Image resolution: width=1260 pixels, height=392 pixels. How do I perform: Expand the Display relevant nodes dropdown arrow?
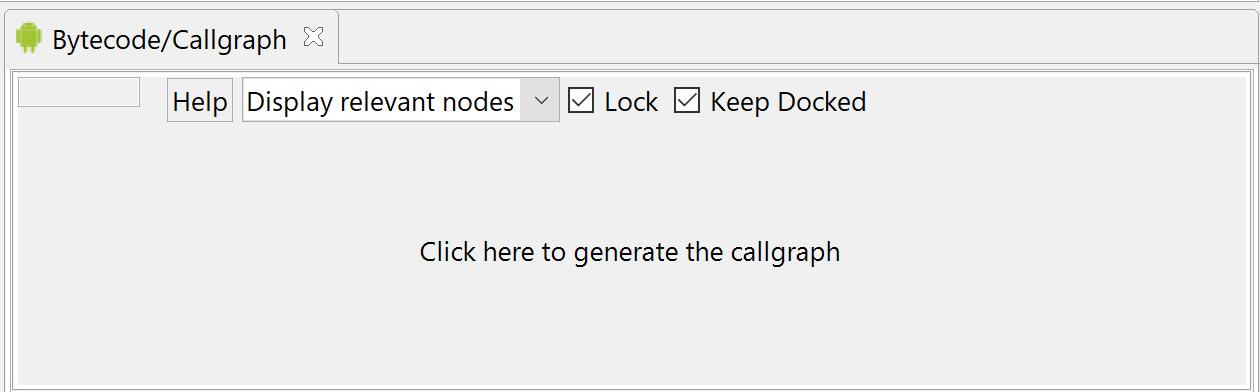(540, 101)
